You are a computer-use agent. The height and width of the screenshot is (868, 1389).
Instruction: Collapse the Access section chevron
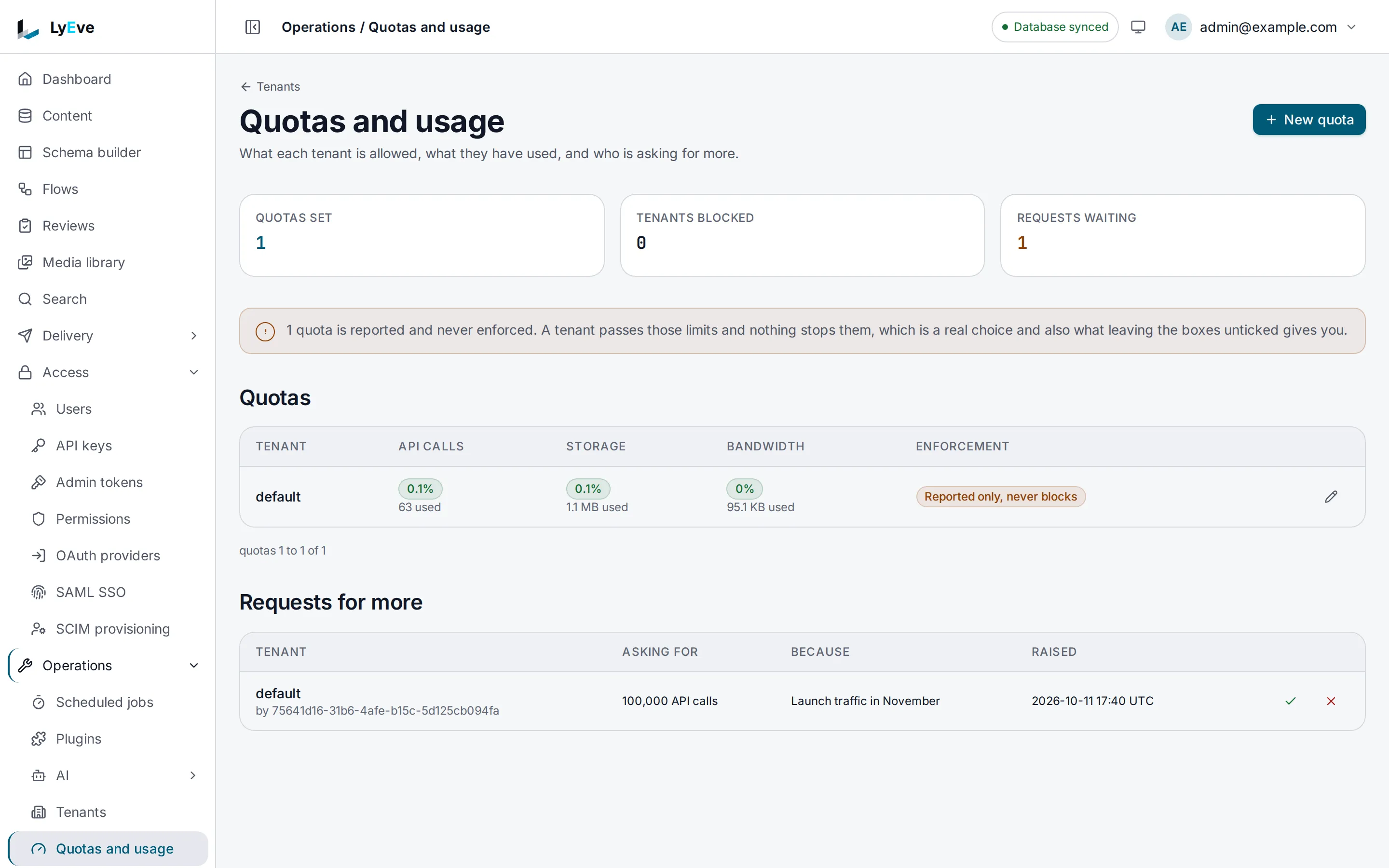(193, 373)
